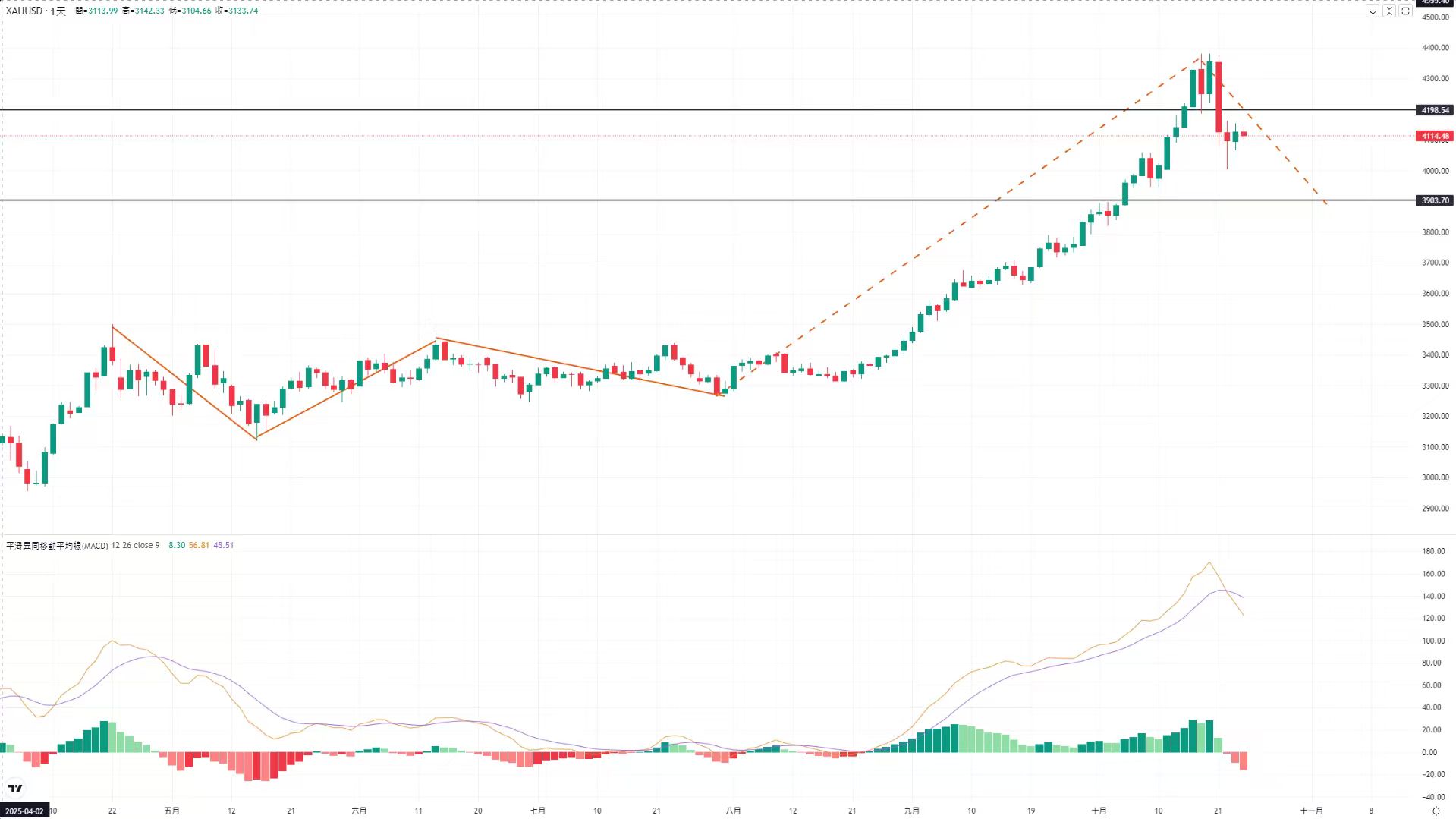Maximize the chart pane icon
Viewport: 1456px width, 819px height.
click(1405, 11)
